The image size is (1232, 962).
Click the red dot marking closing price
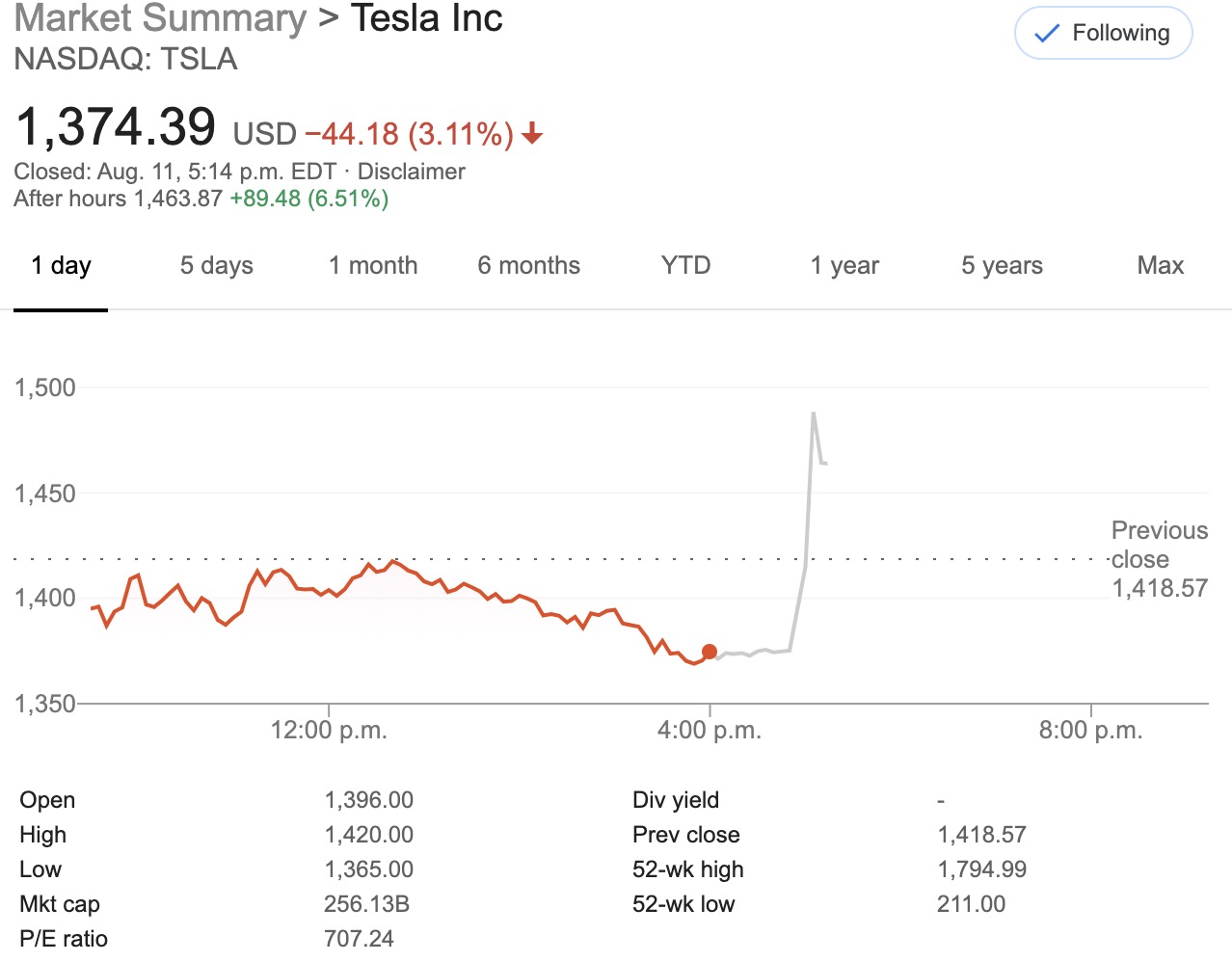pos(710,651)
